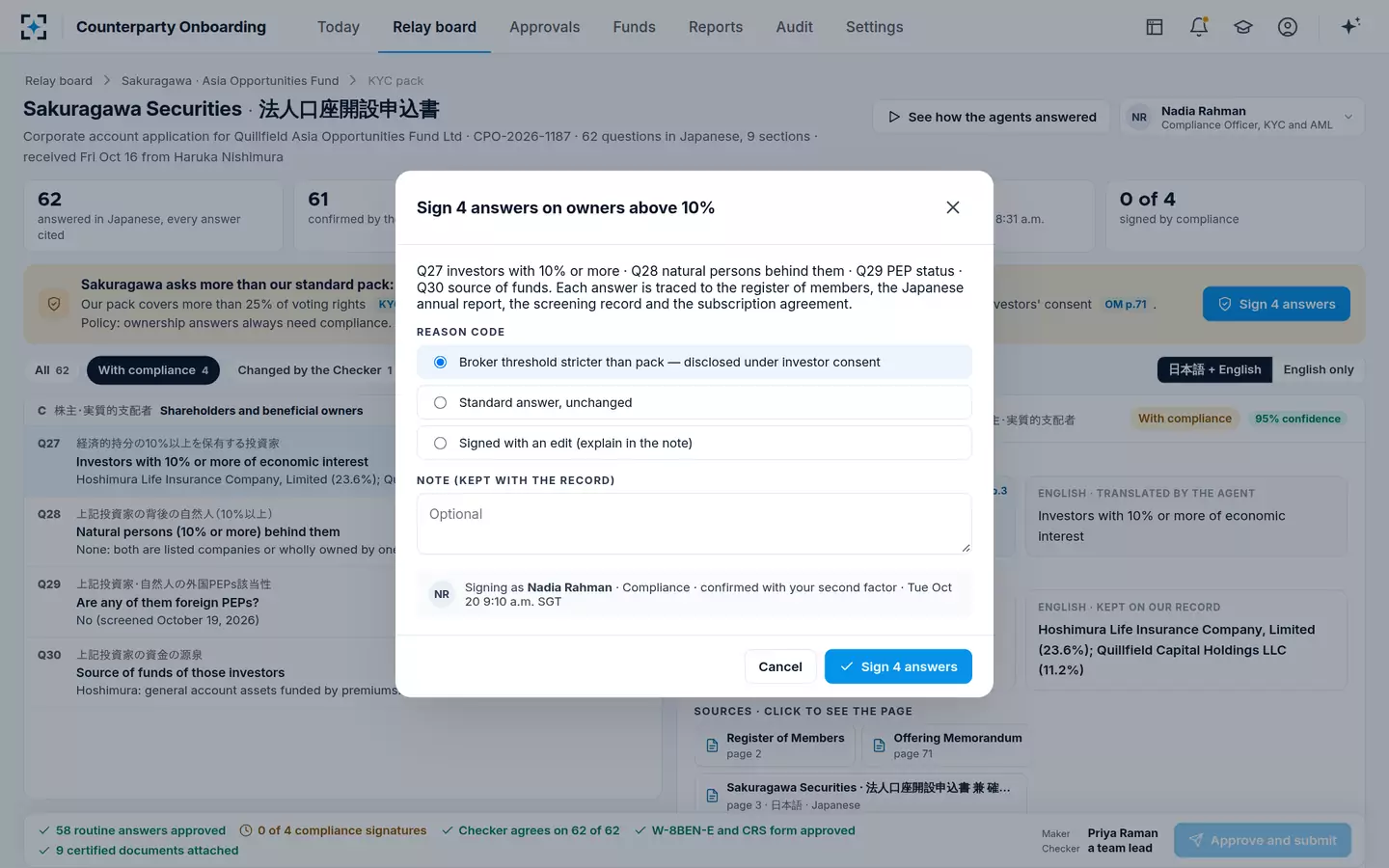Open the Funds tab
The width and height of the screenshot is (1389, 868).
pyautogui.click(x=634, y=27)
